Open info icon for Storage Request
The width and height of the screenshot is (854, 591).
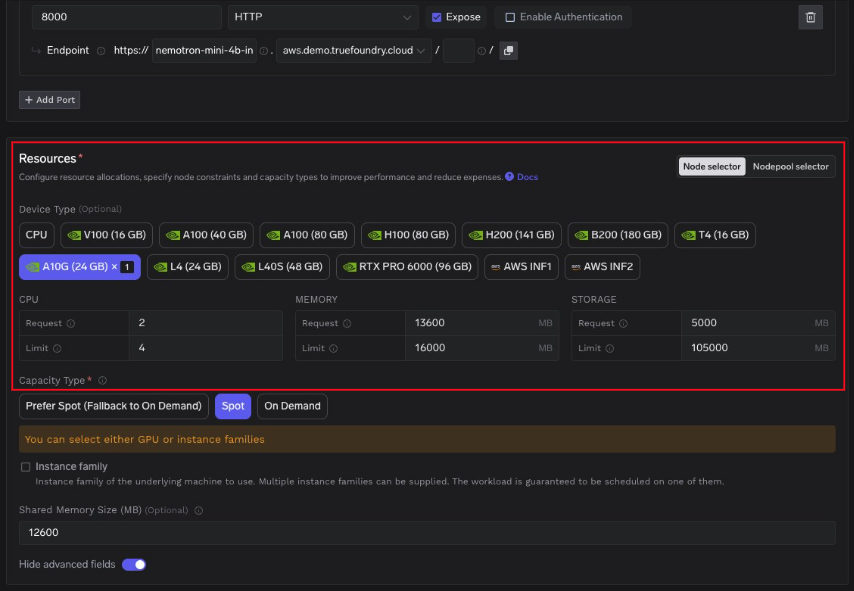(x=623, y=324)
